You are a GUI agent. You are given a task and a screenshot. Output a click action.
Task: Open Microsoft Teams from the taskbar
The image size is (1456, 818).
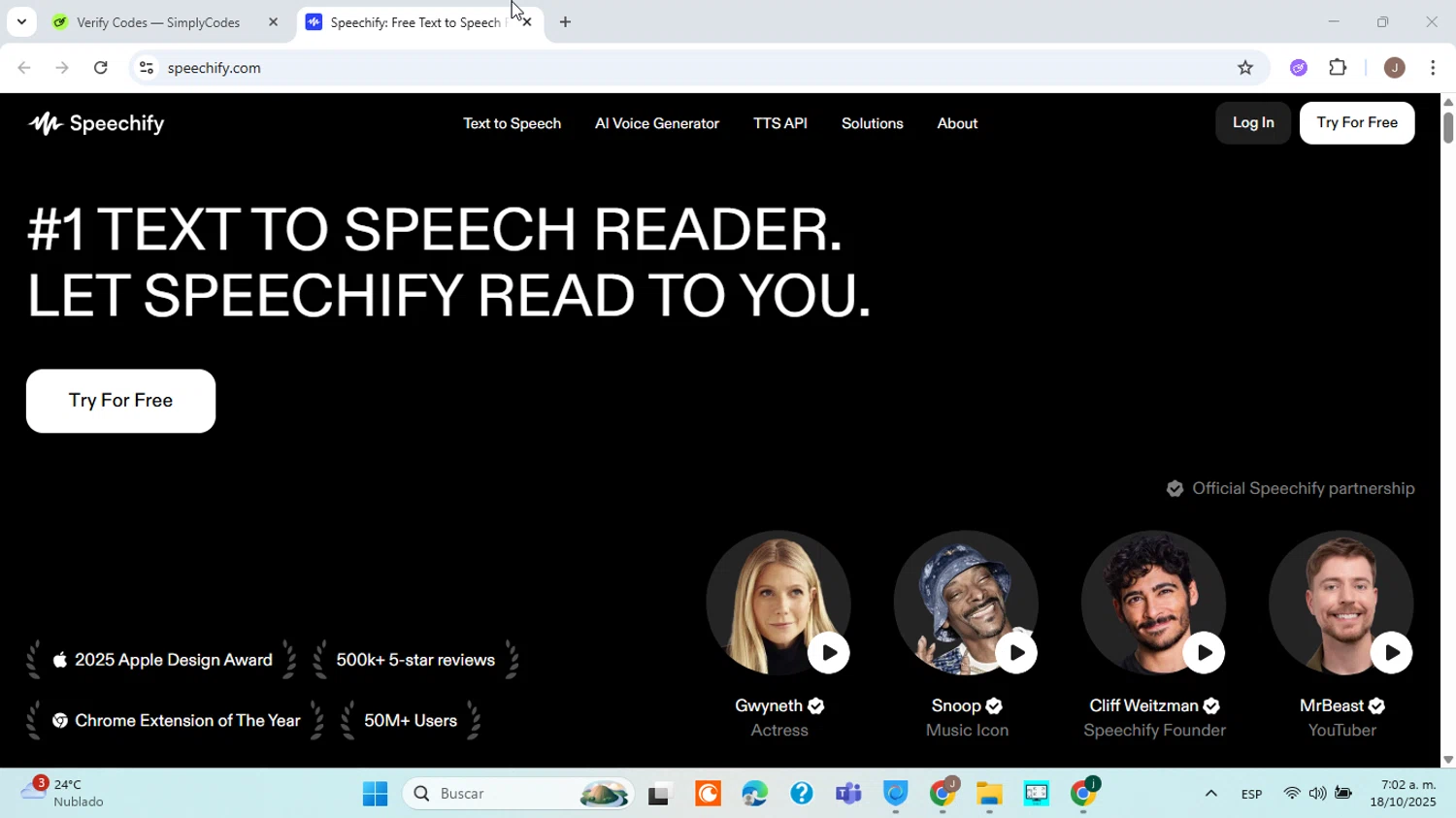pyautogui.click(x=848, y=794)
